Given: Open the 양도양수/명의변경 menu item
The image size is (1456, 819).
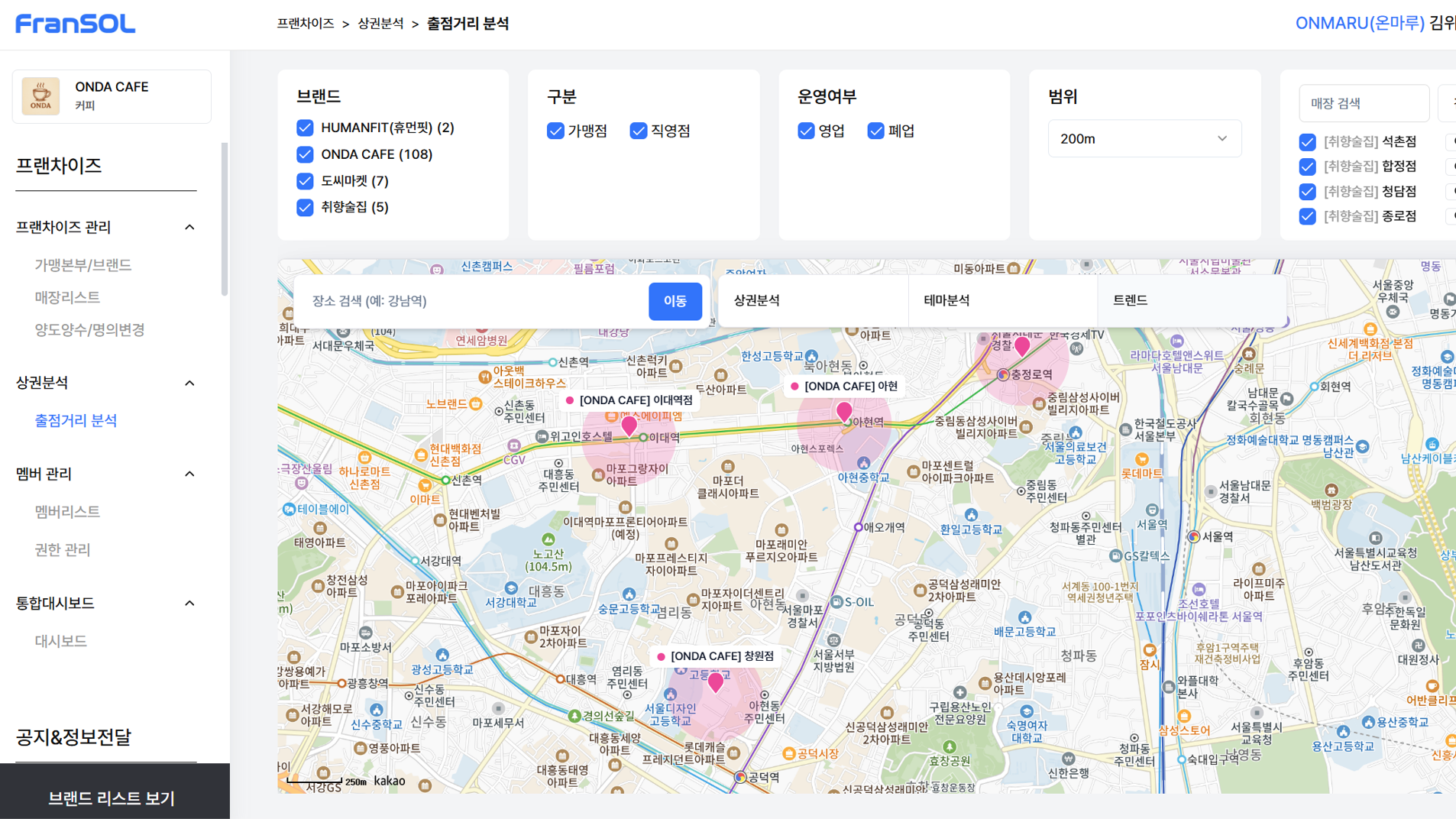Looking at the screenshot, I should pos(89,330).
